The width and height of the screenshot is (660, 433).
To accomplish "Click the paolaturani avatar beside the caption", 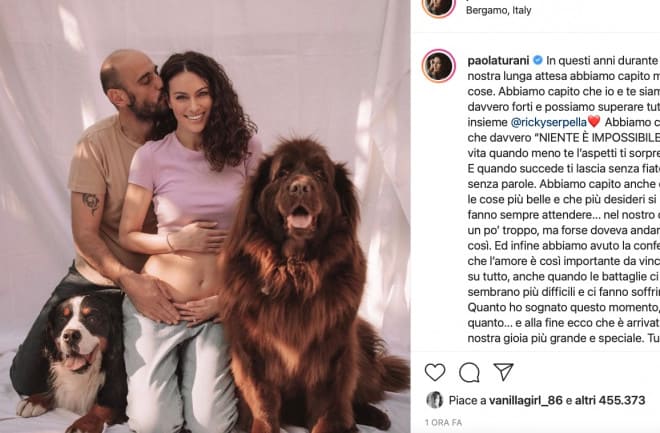I will pos(439,66).
